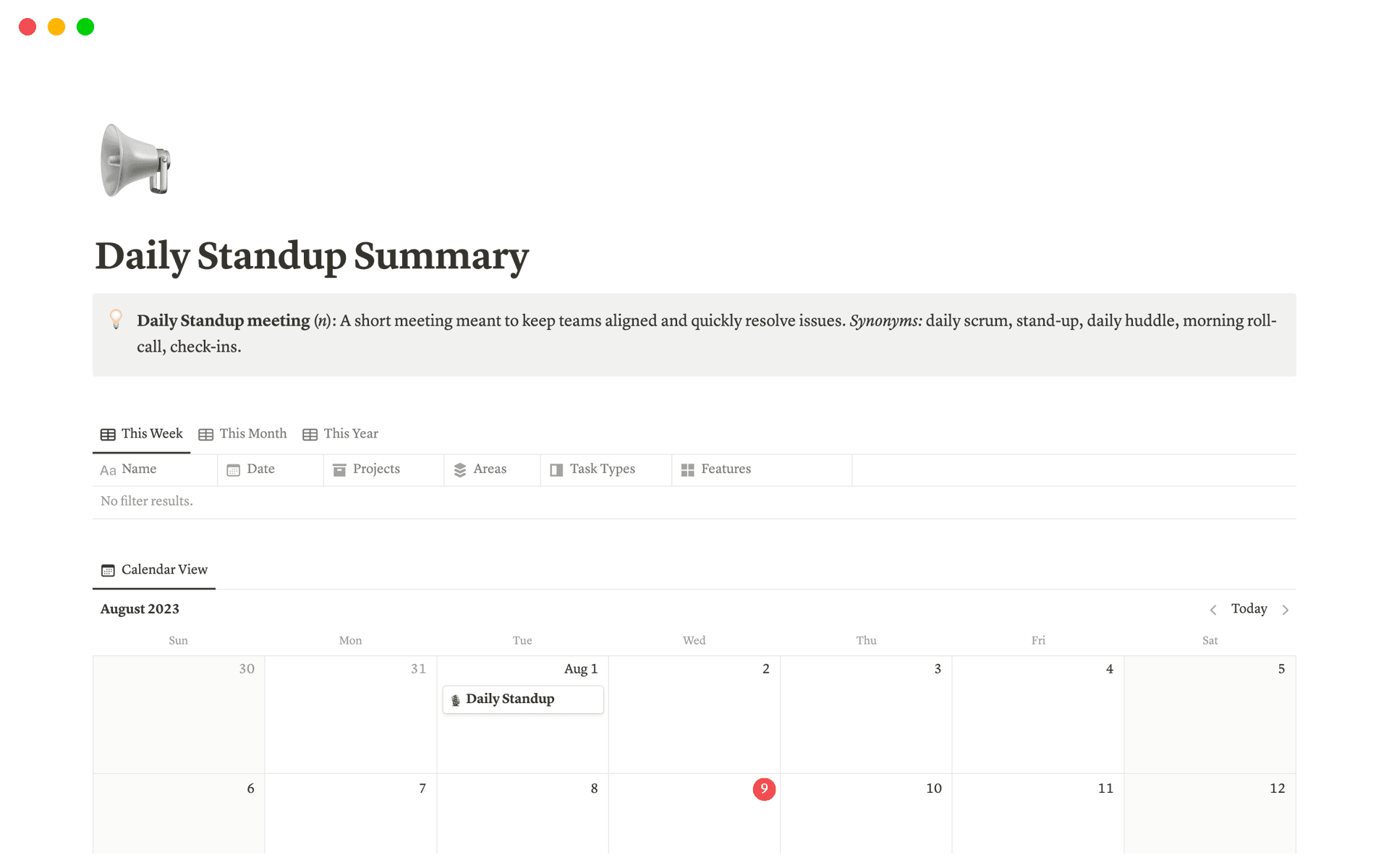Click the light bulb icon in the callout
Image resolution: width=1389 pixels, height=868 pixels.
[116, 319]
